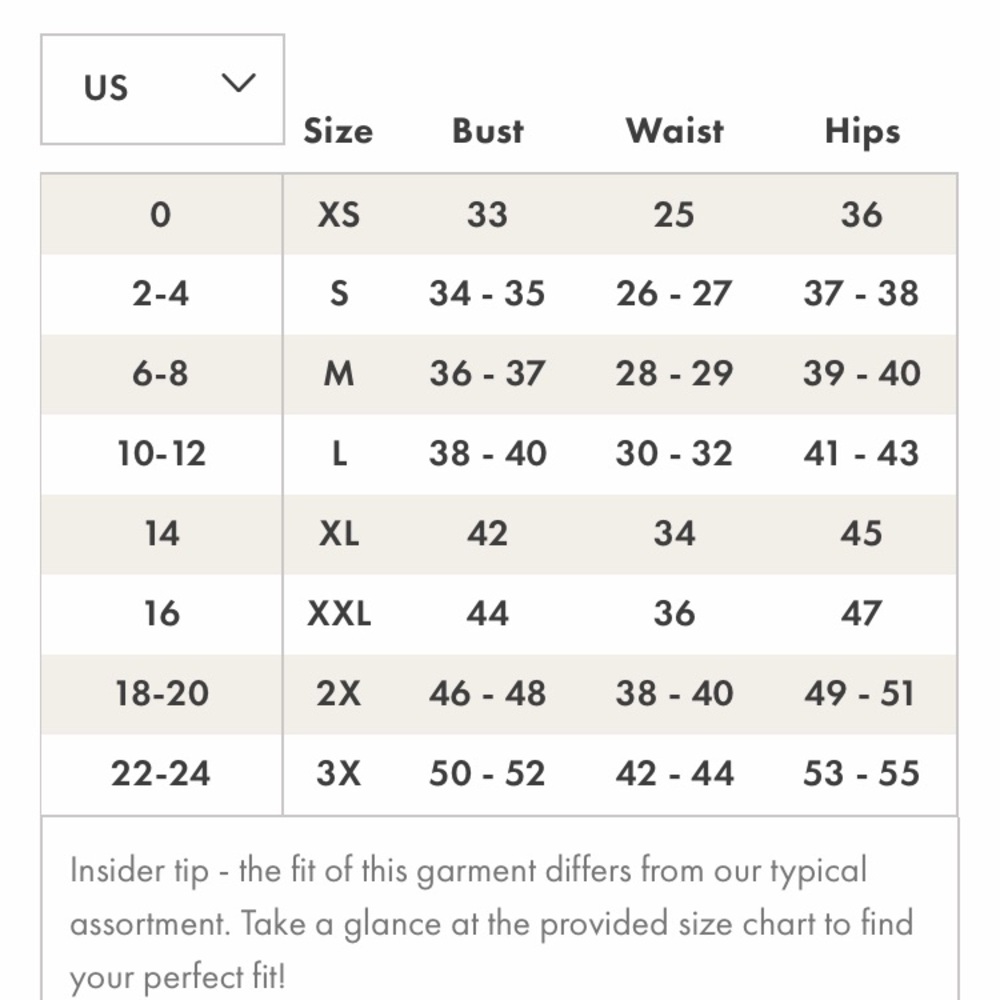Select the Size column header
This screenshot has height=1000, width=1000.
pyautogui.click(x=338, y=131)
